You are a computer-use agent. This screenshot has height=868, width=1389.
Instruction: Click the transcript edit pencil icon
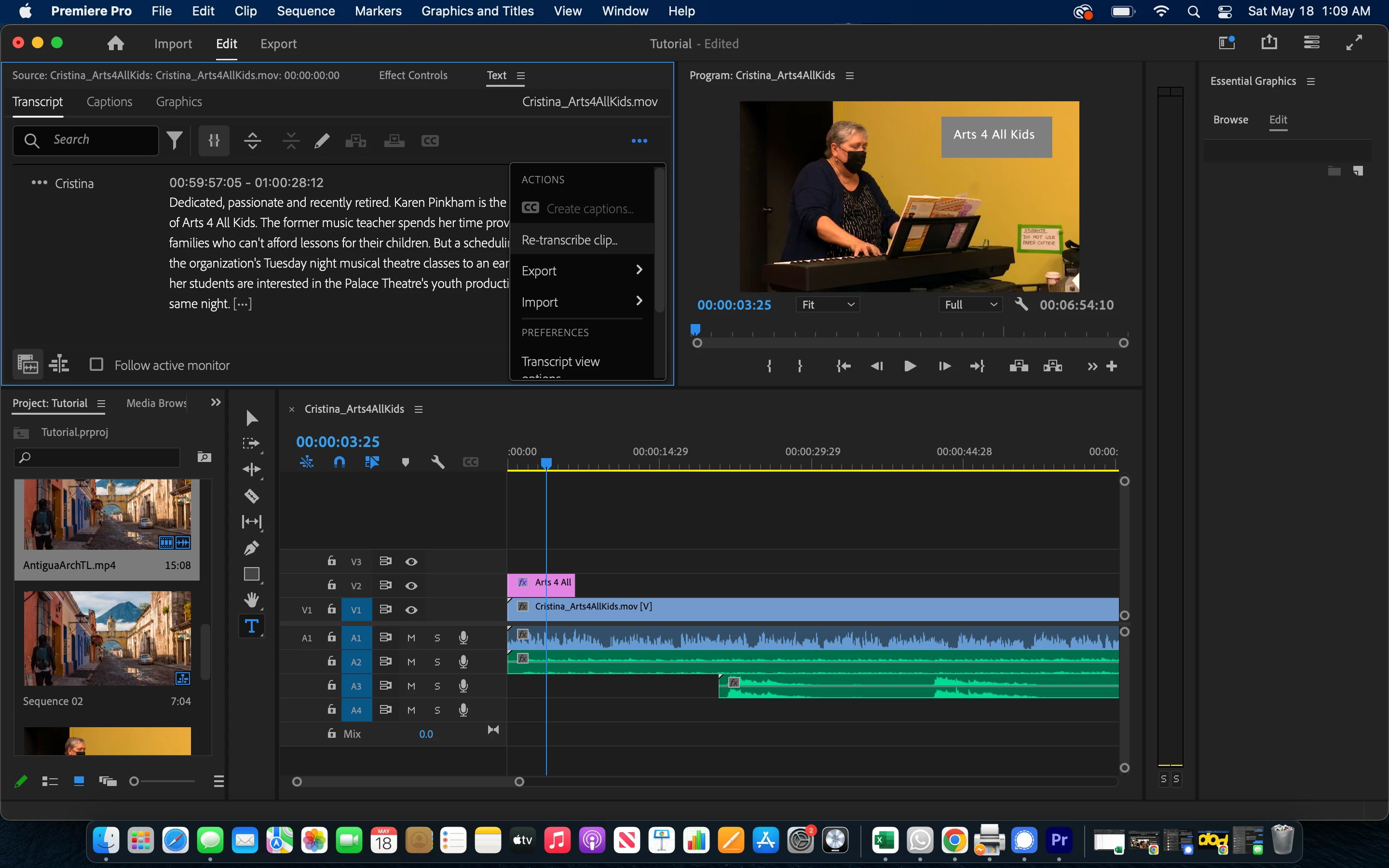(x=322, y=141)
